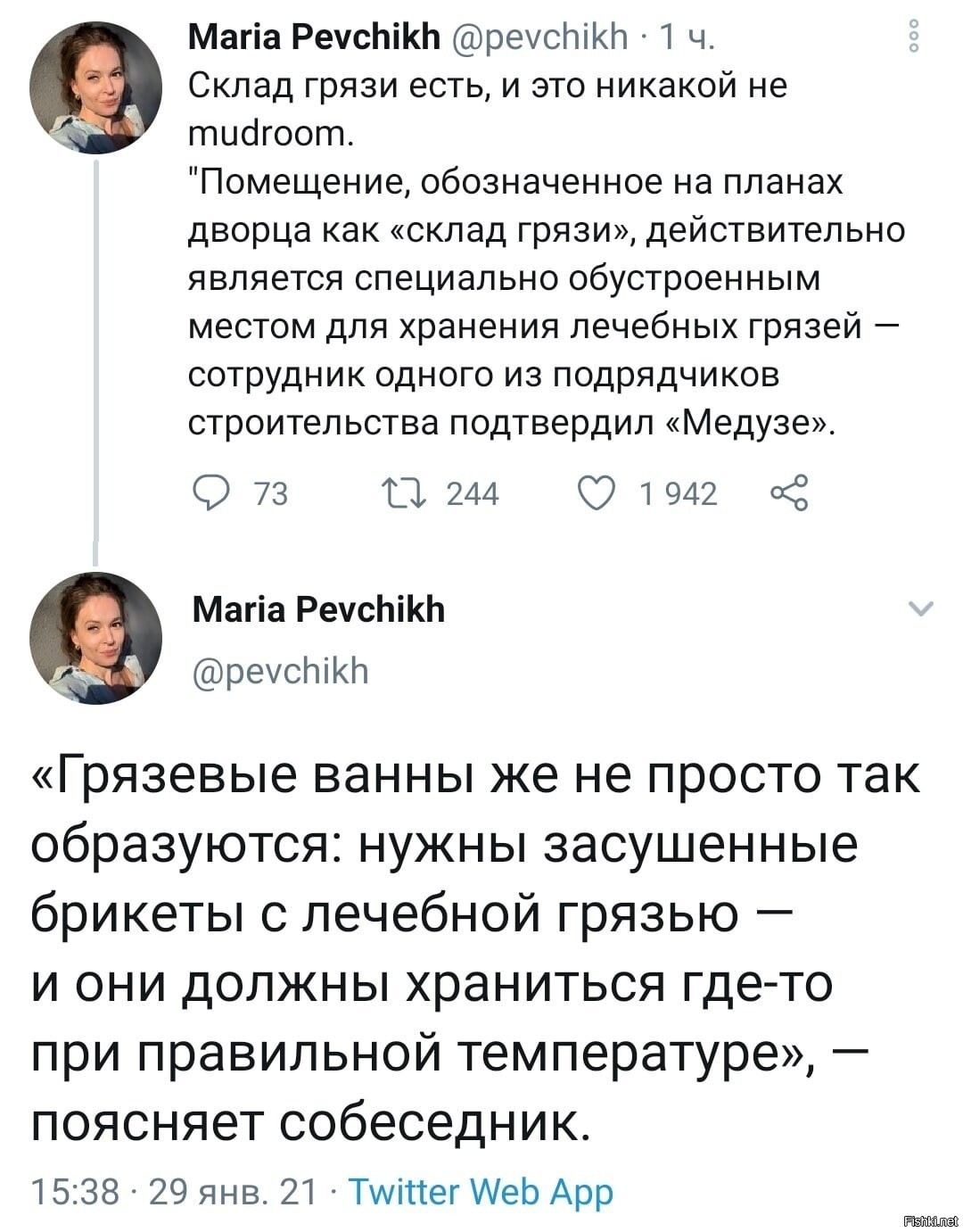Open the Maria Pevchikh name in first tweet
Image resolution: width=963 pixels, height=1232 pixels.
pyautogui.click(x=315, y=36)
